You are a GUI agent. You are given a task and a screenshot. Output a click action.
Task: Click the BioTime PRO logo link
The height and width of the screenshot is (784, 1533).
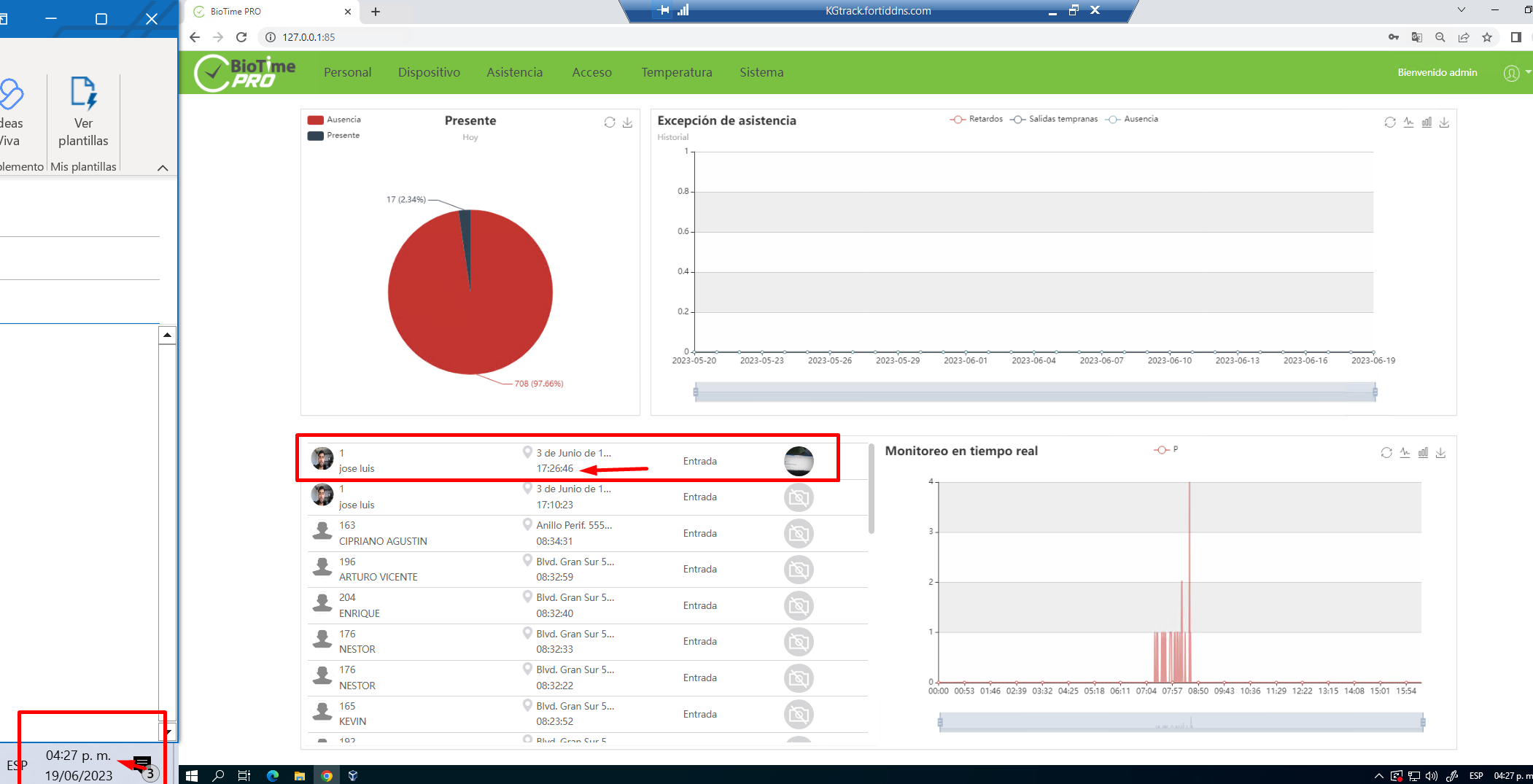click(x=245, y=73)
